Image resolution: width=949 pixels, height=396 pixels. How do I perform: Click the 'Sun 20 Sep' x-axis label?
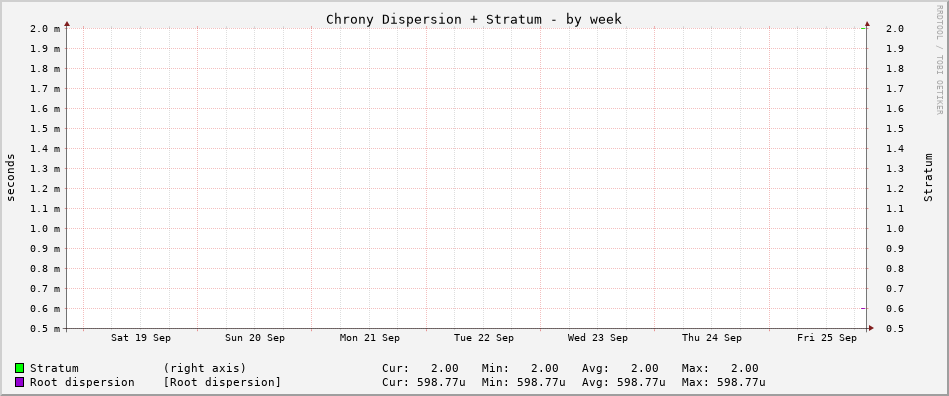click(x=255, y=338)
